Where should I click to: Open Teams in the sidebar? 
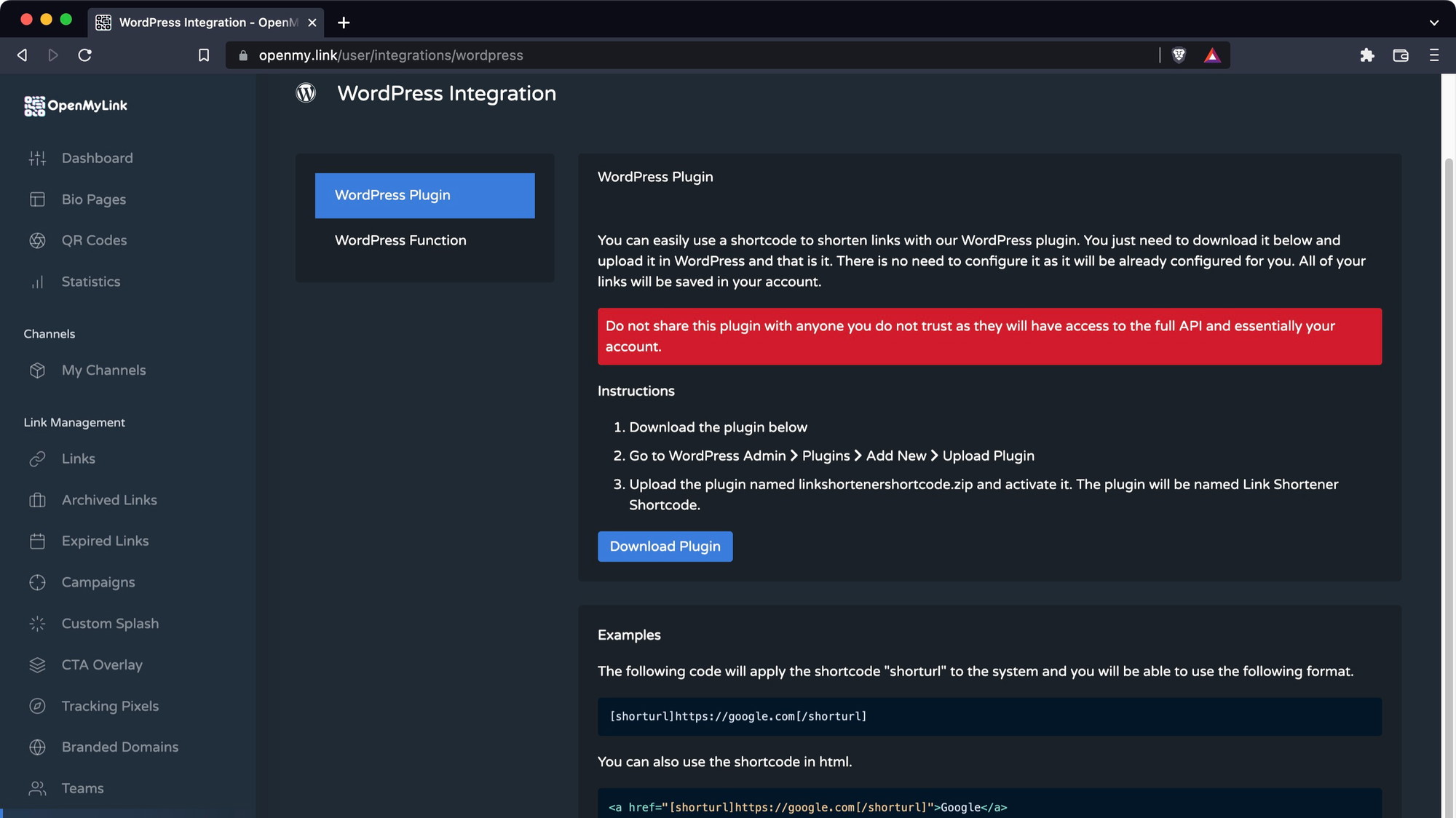(x=82, y=788)
